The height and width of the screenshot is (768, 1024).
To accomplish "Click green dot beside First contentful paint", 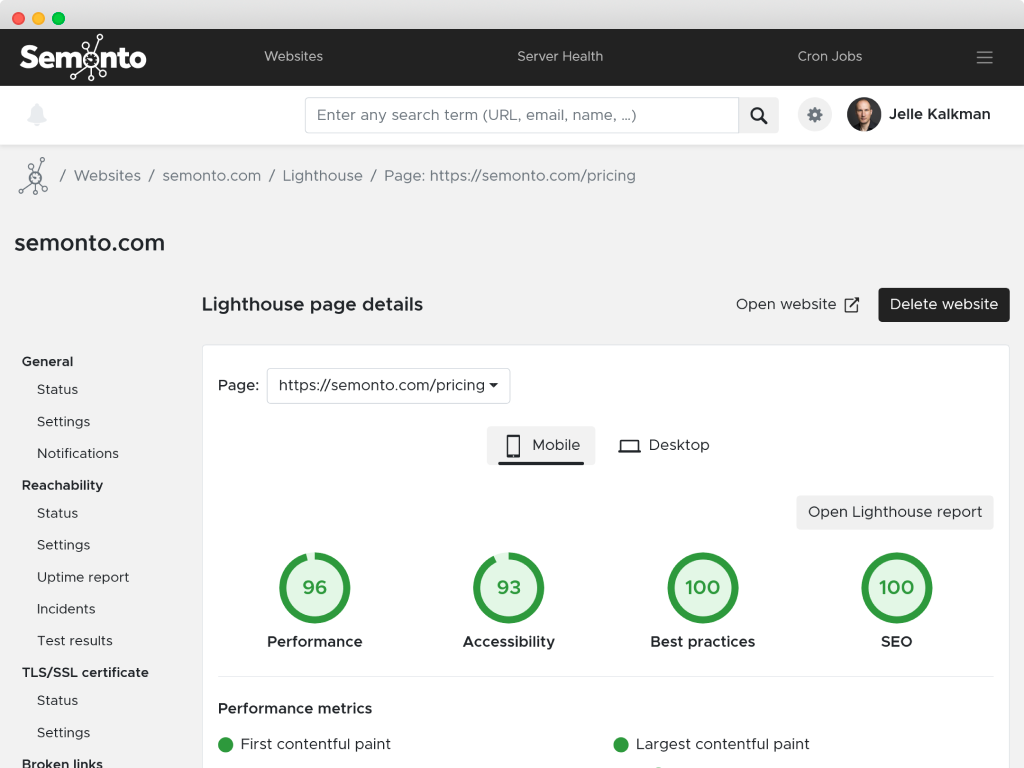I will [225, 744].
